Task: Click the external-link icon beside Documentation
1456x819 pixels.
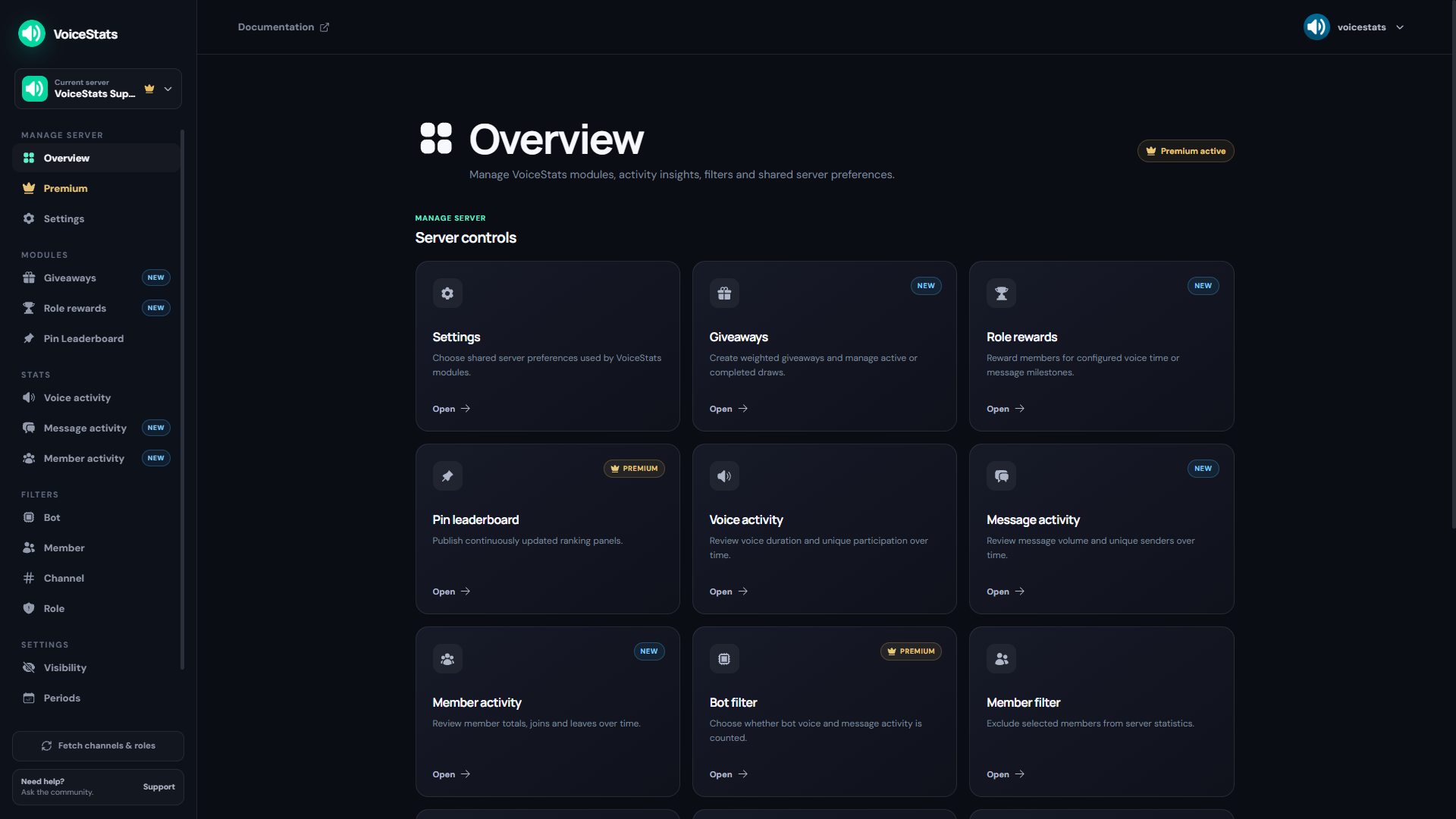Action: click(x=325, y=27)
